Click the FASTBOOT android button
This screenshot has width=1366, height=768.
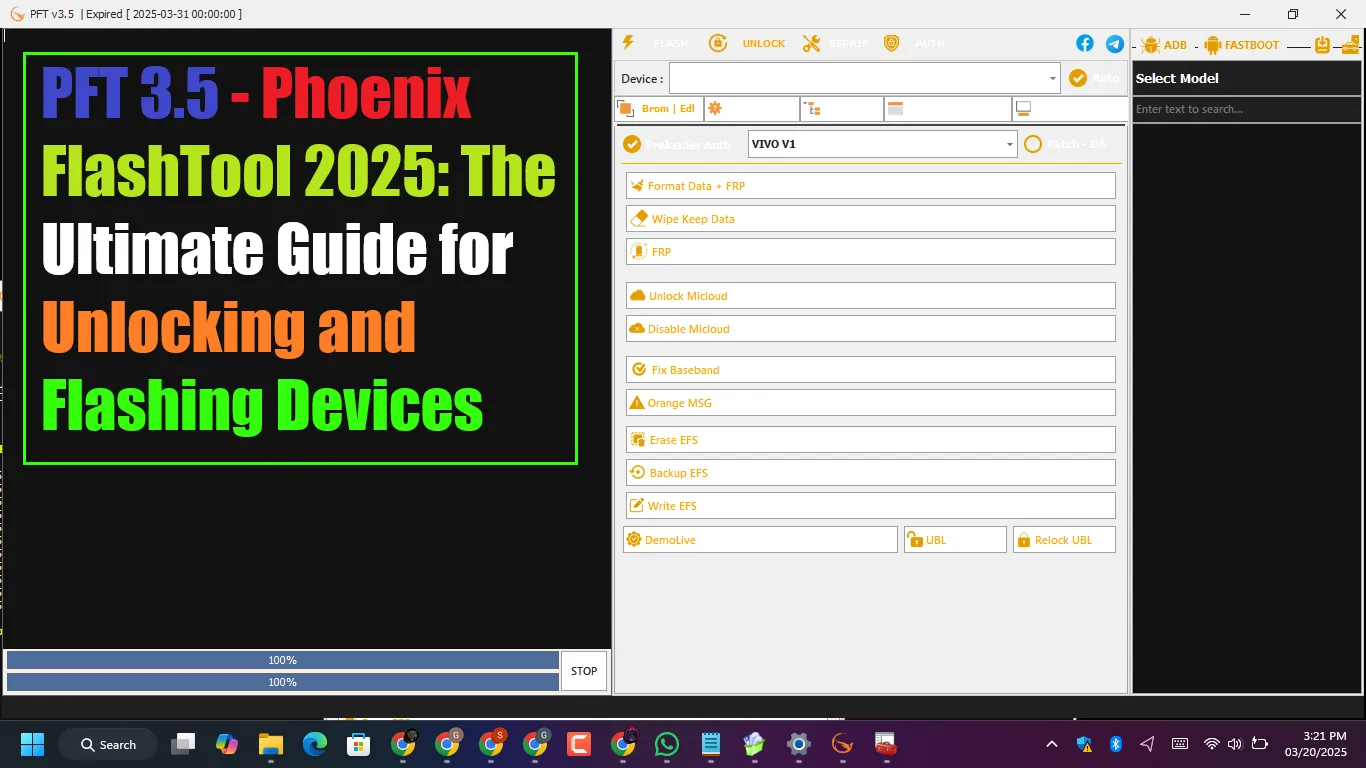coord(1242,45)
